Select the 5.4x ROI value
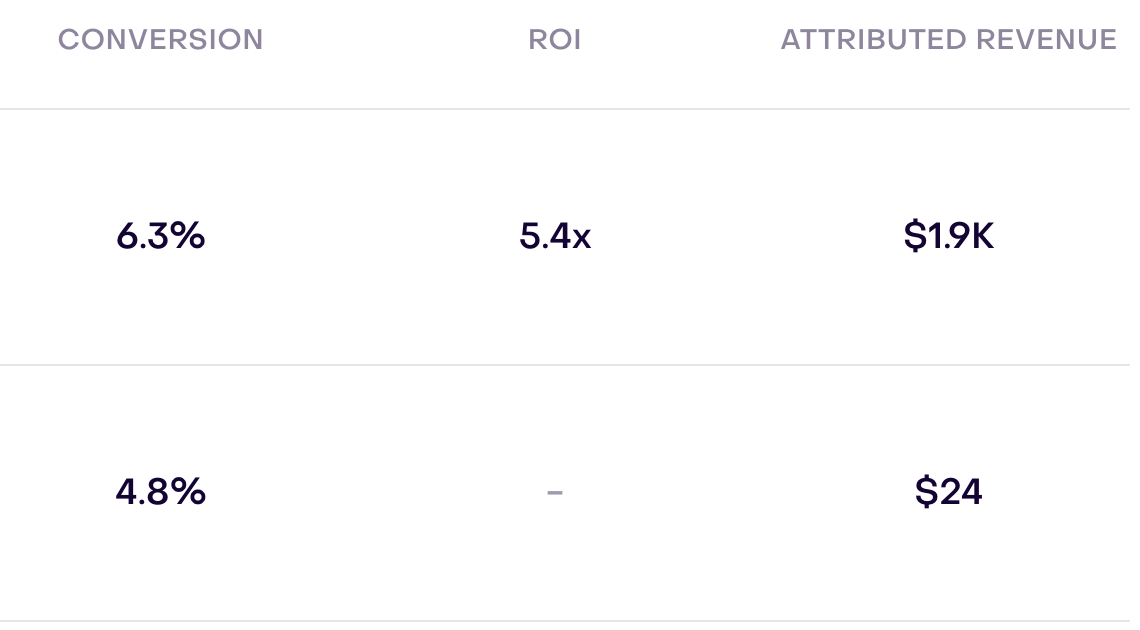This screenshot has height=630, width=1140. click(x=555, y=236)
